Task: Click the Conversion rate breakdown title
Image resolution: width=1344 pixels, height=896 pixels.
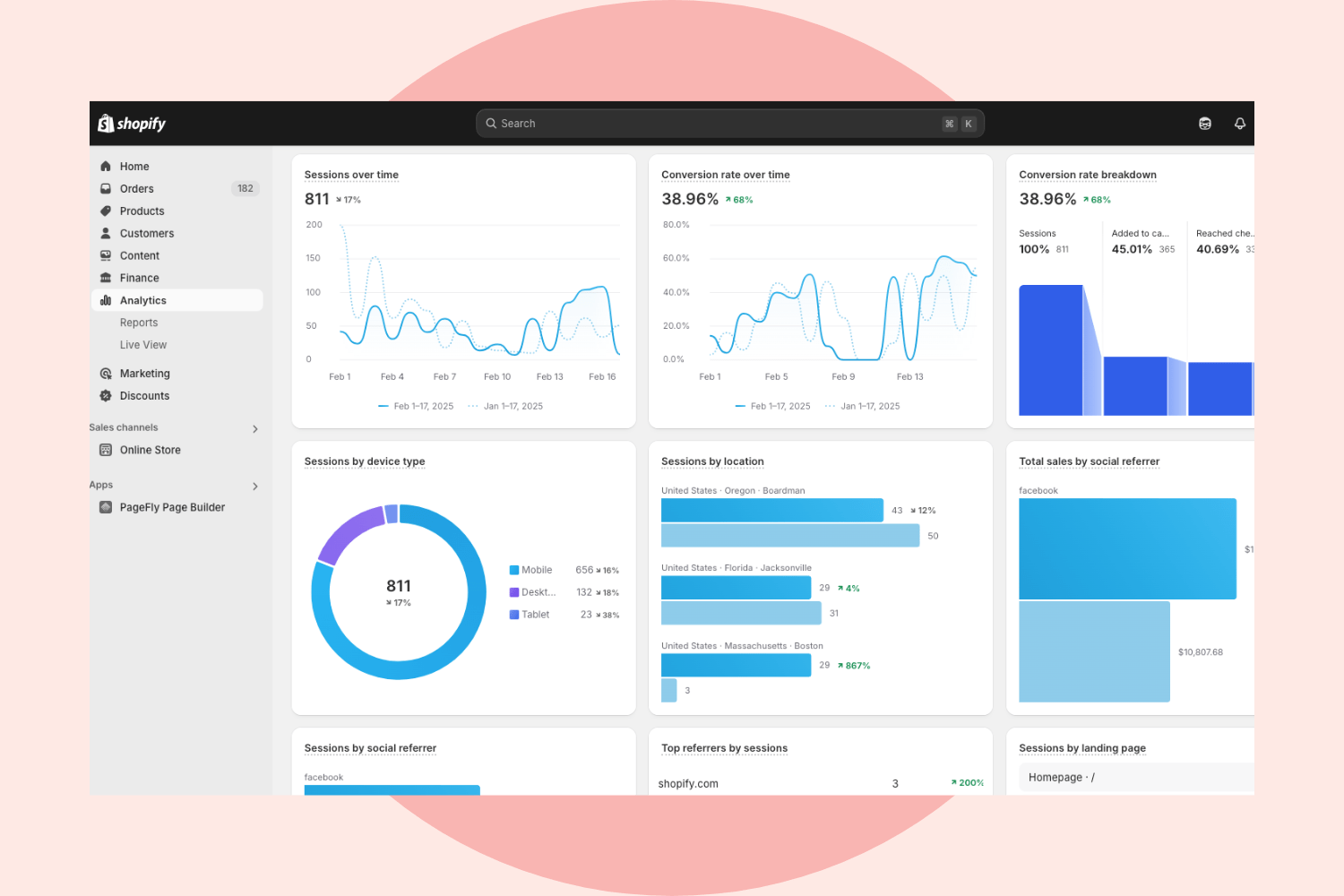Action: click(x=1088, y=175)
